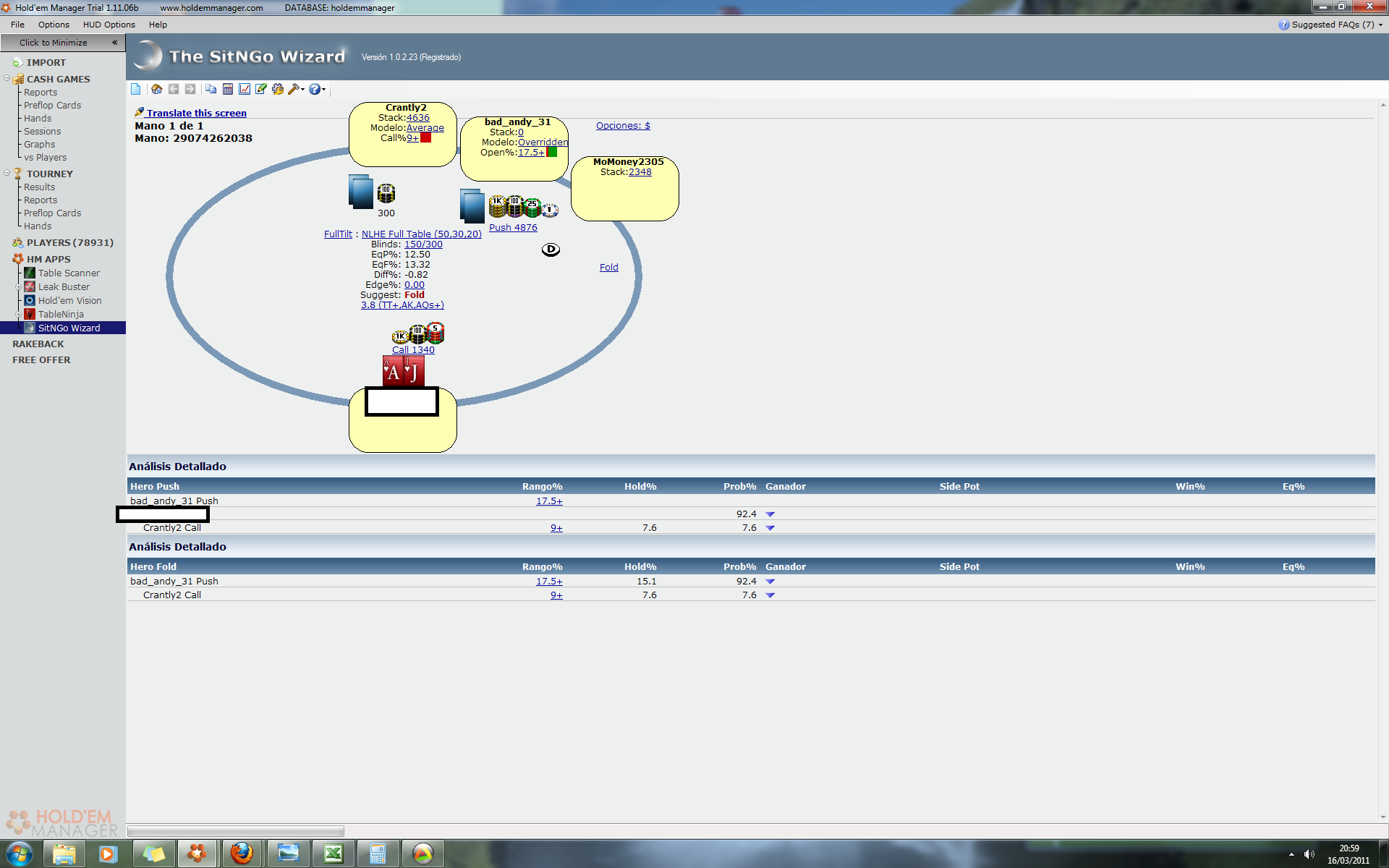The image size is (1389, 868).
Task: Select SitNGo Wizard in sidebar
Action: (69, 328)
